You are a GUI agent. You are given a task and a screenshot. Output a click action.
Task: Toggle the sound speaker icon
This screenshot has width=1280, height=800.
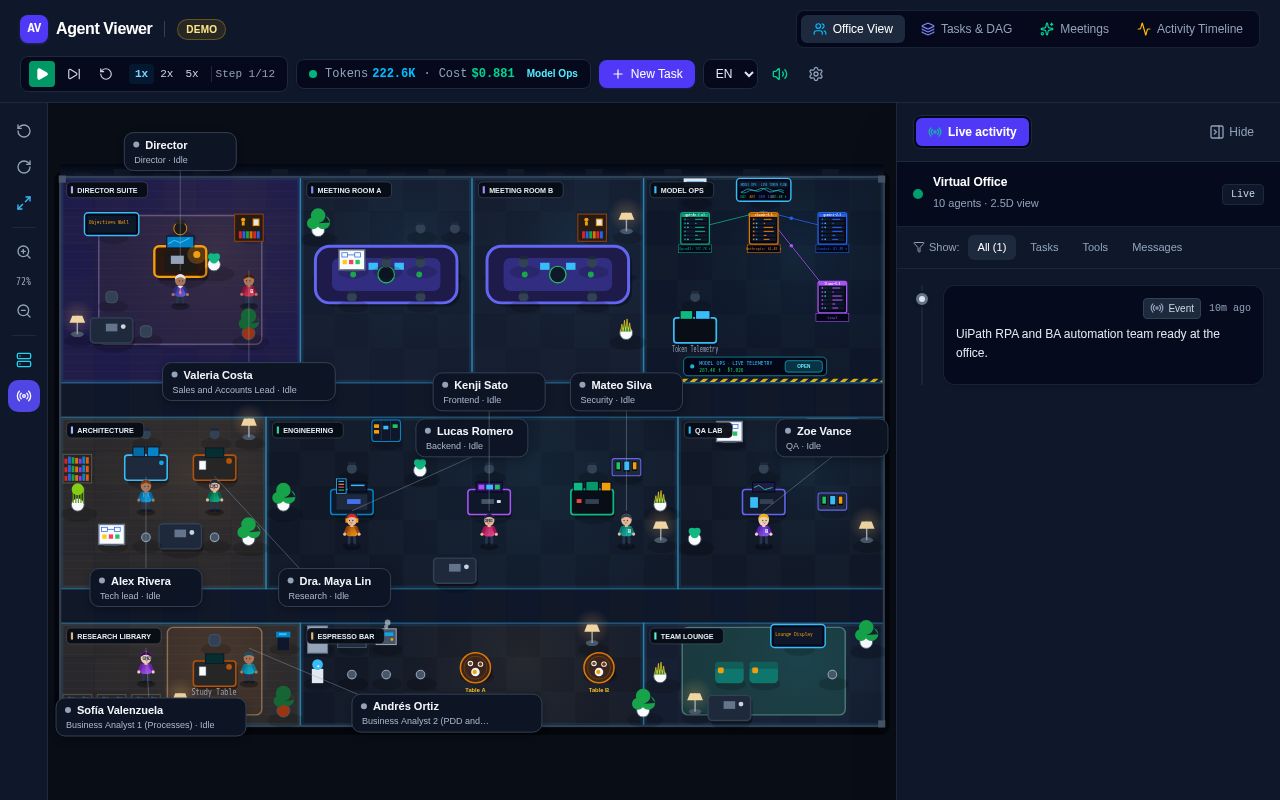[x=780, y=74]
